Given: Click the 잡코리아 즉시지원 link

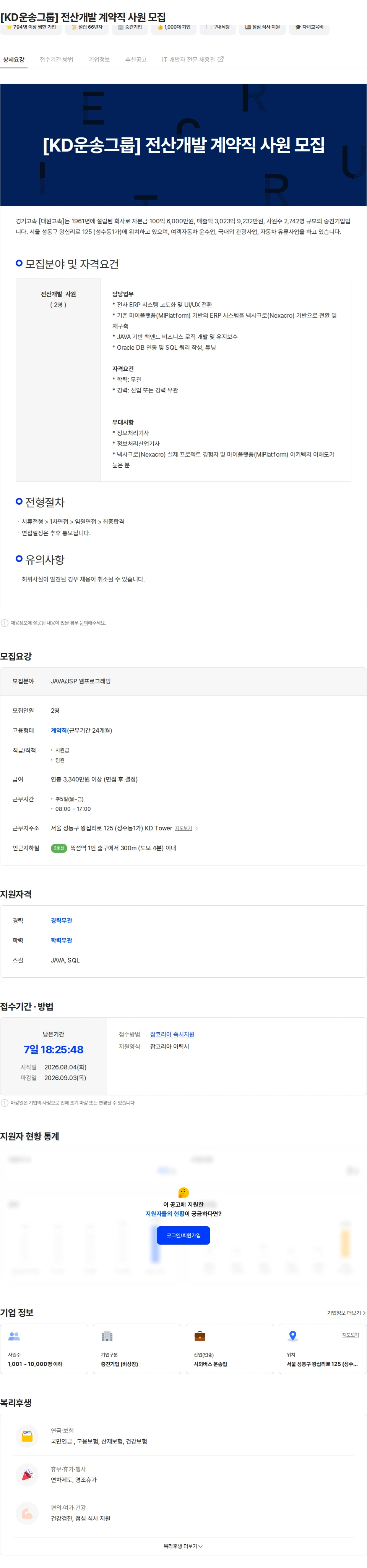Looking at the screenshot, I should click(172, 1034).
